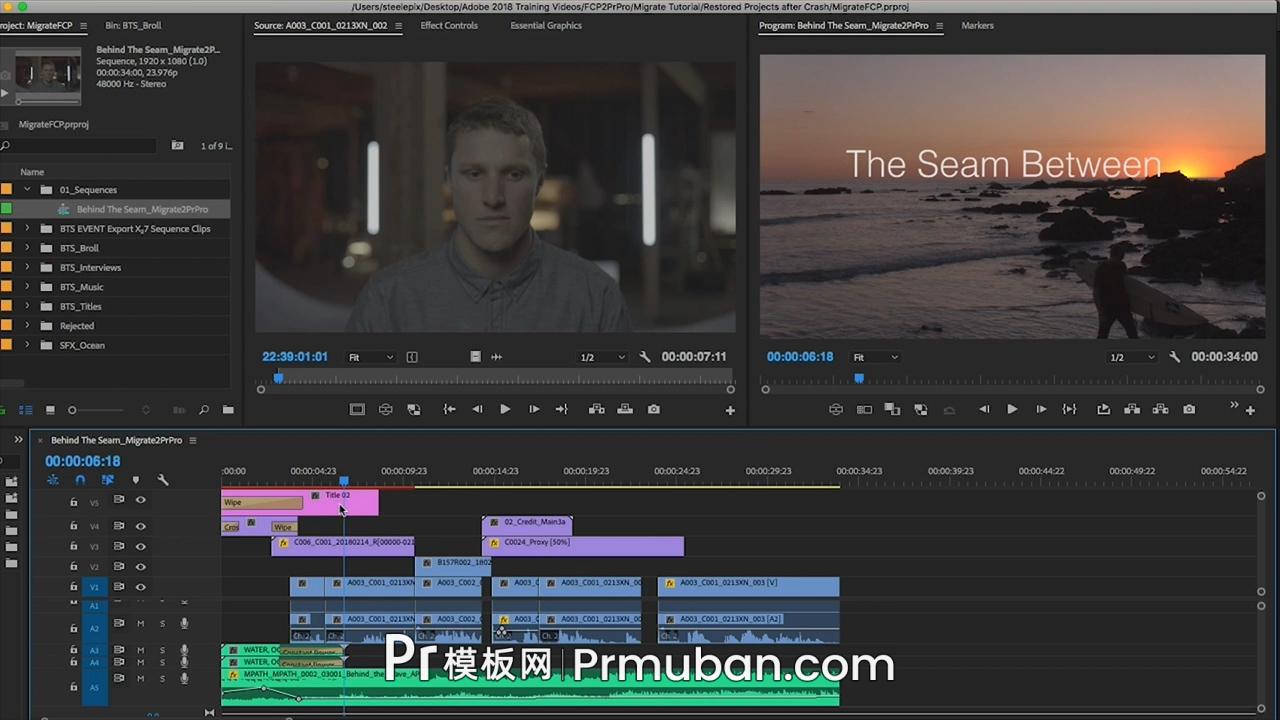This screenshot has width=1280, height=720.
Task: Click Export Frame camera in Program Monitor
Action: (x=1189, y=409)
